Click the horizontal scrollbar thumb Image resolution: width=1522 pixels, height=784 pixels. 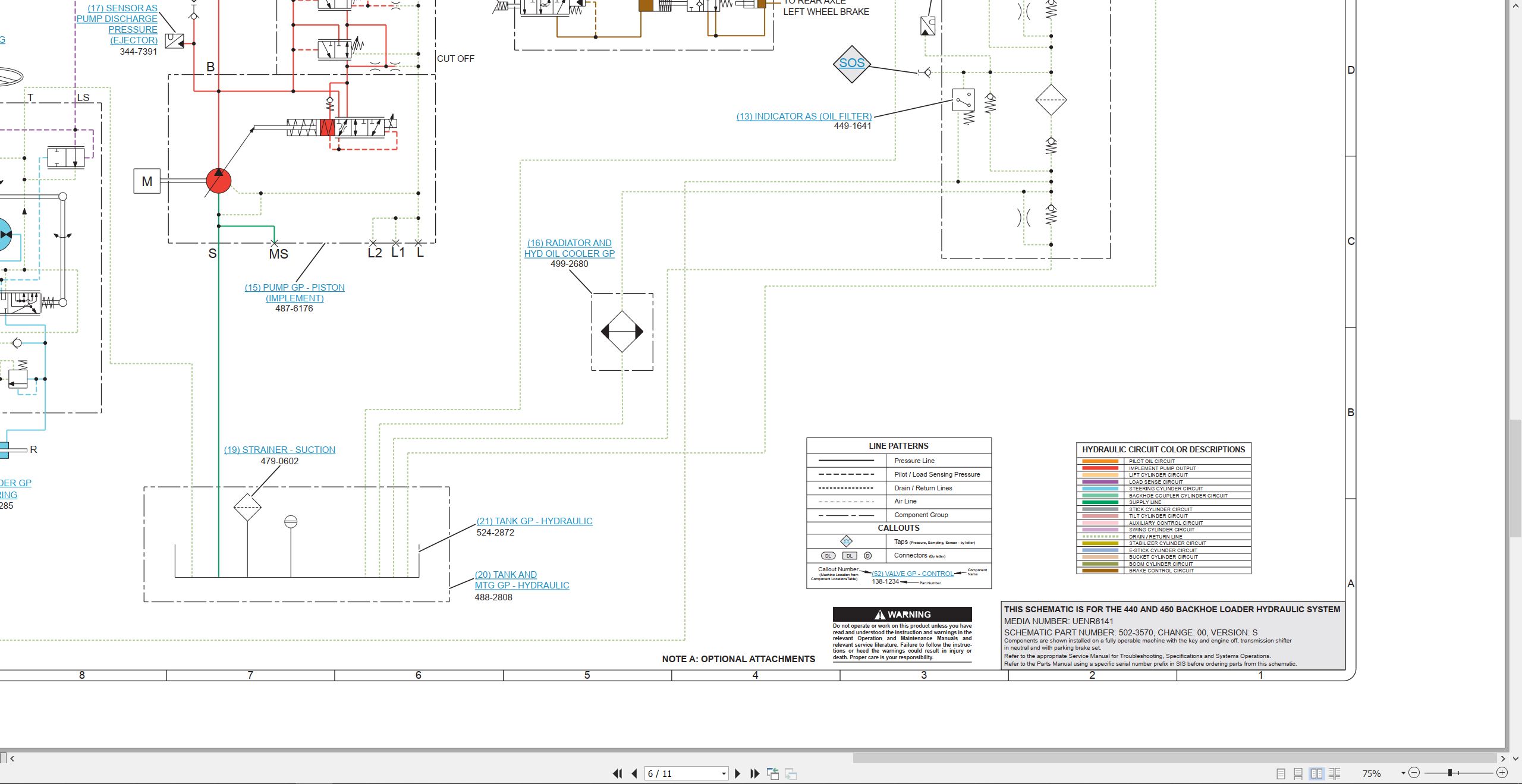pos(1175,758)
